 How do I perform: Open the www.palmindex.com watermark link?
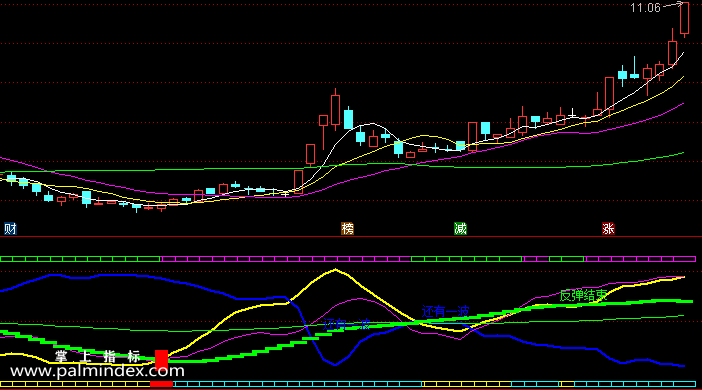(97, 371)
